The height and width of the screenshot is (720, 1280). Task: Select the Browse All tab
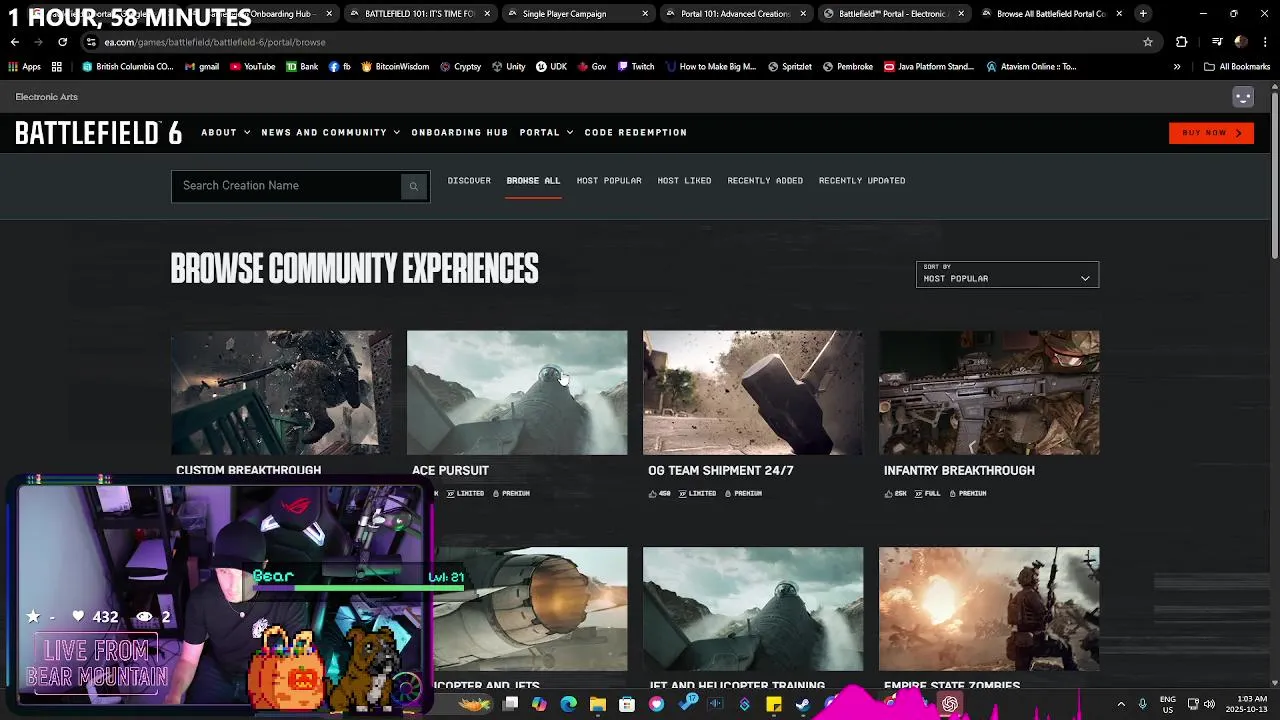[x=533, y=181]
